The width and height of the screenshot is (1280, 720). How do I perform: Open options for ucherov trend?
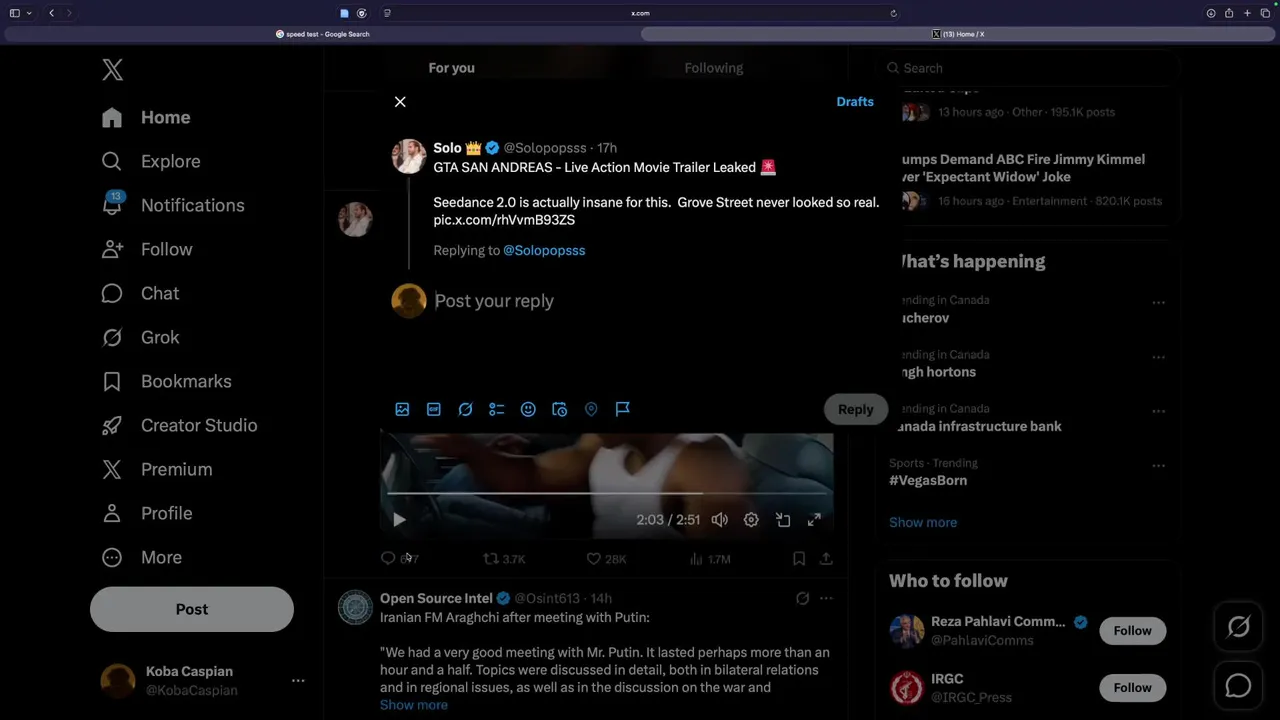point(1158,302)
